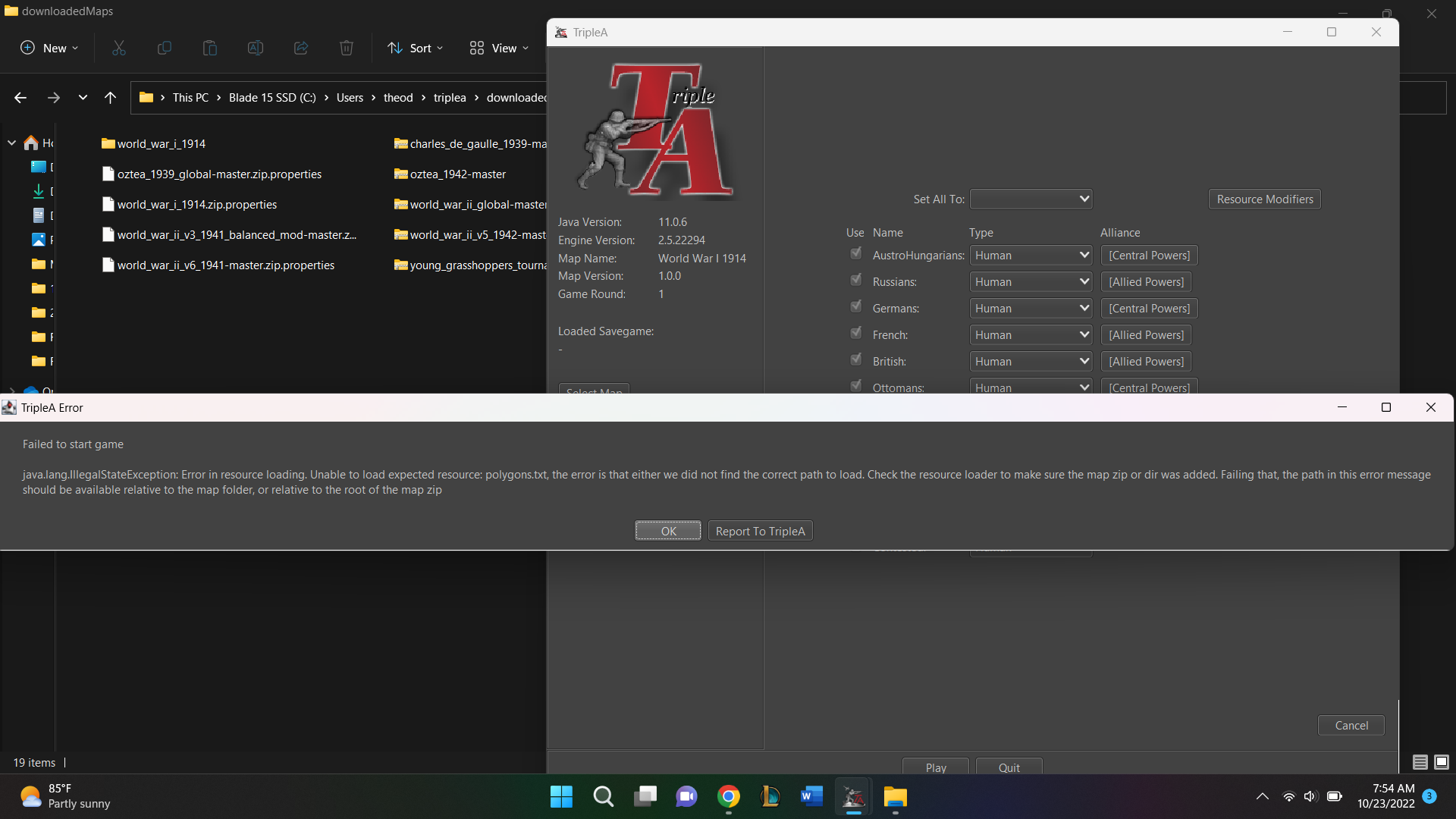Open Russians player type dropdown

(1031, 281)
